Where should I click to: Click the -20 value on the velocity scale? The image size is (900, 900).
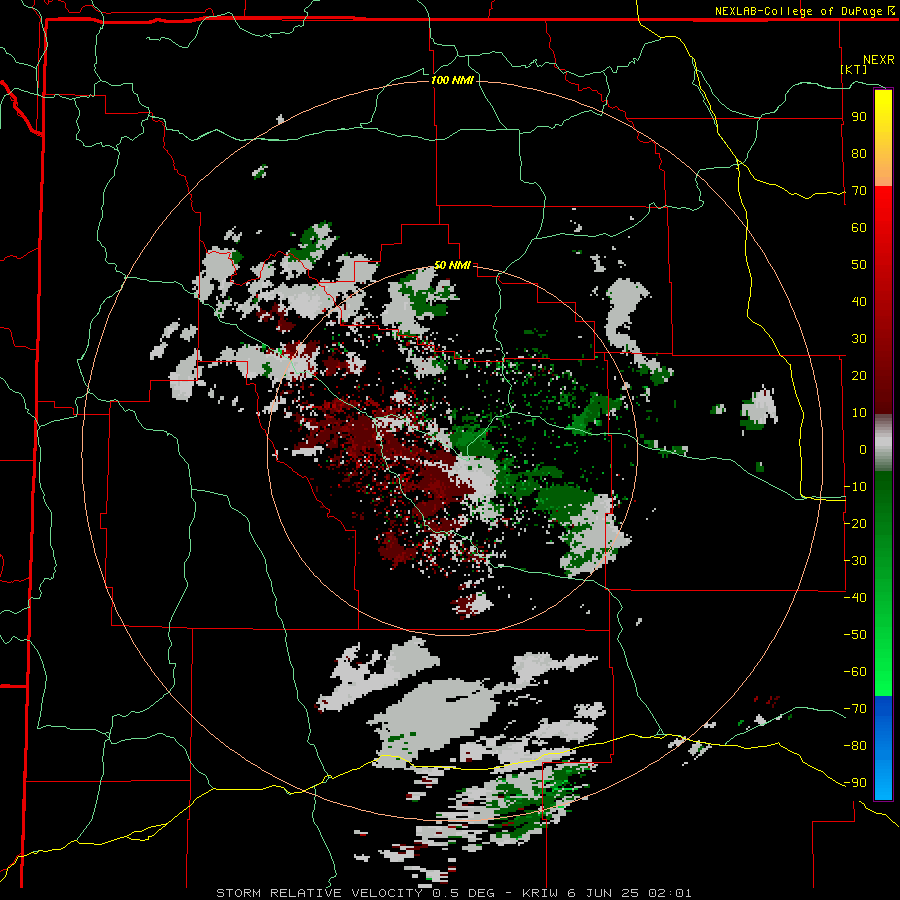click(855, 524)
